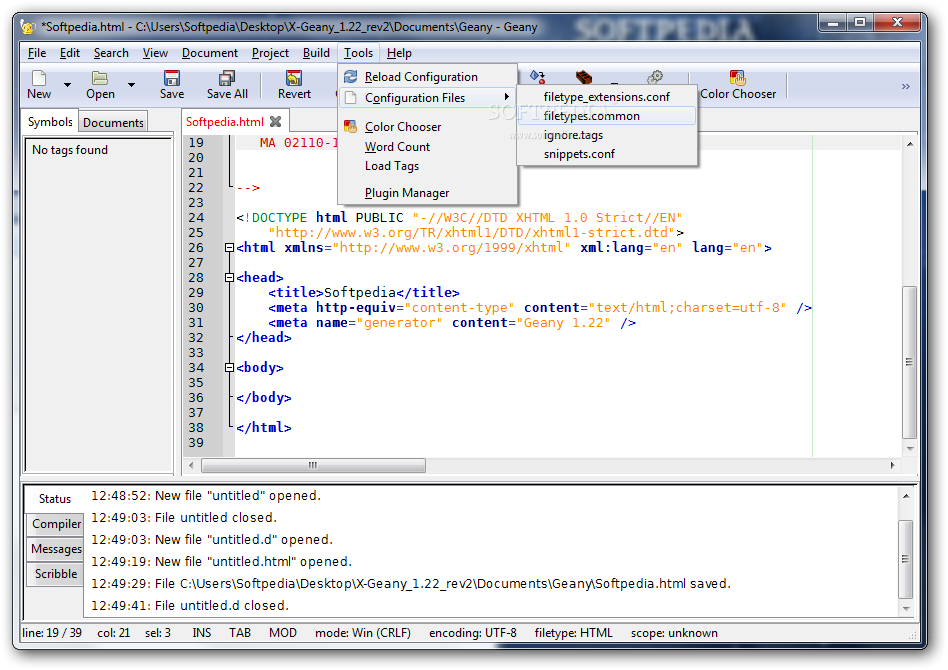Click "No tags found" in Symbols panel

(x=70, y=150)
